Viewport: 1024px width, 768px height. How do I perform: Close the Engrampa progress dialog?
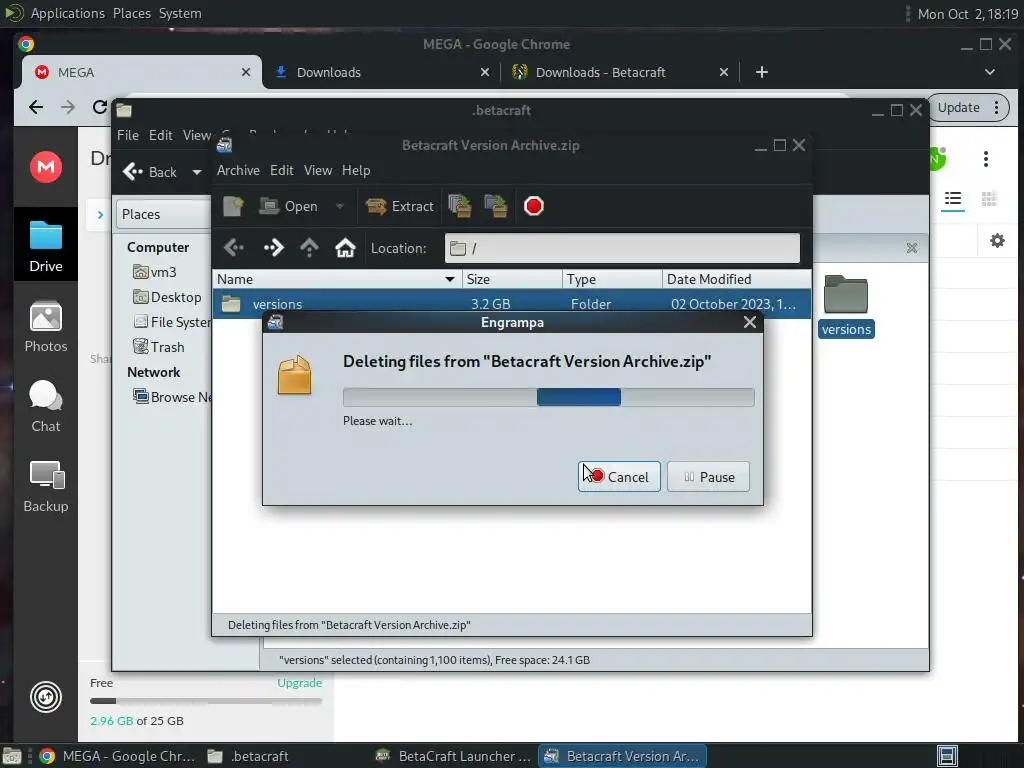coord(750,322)
